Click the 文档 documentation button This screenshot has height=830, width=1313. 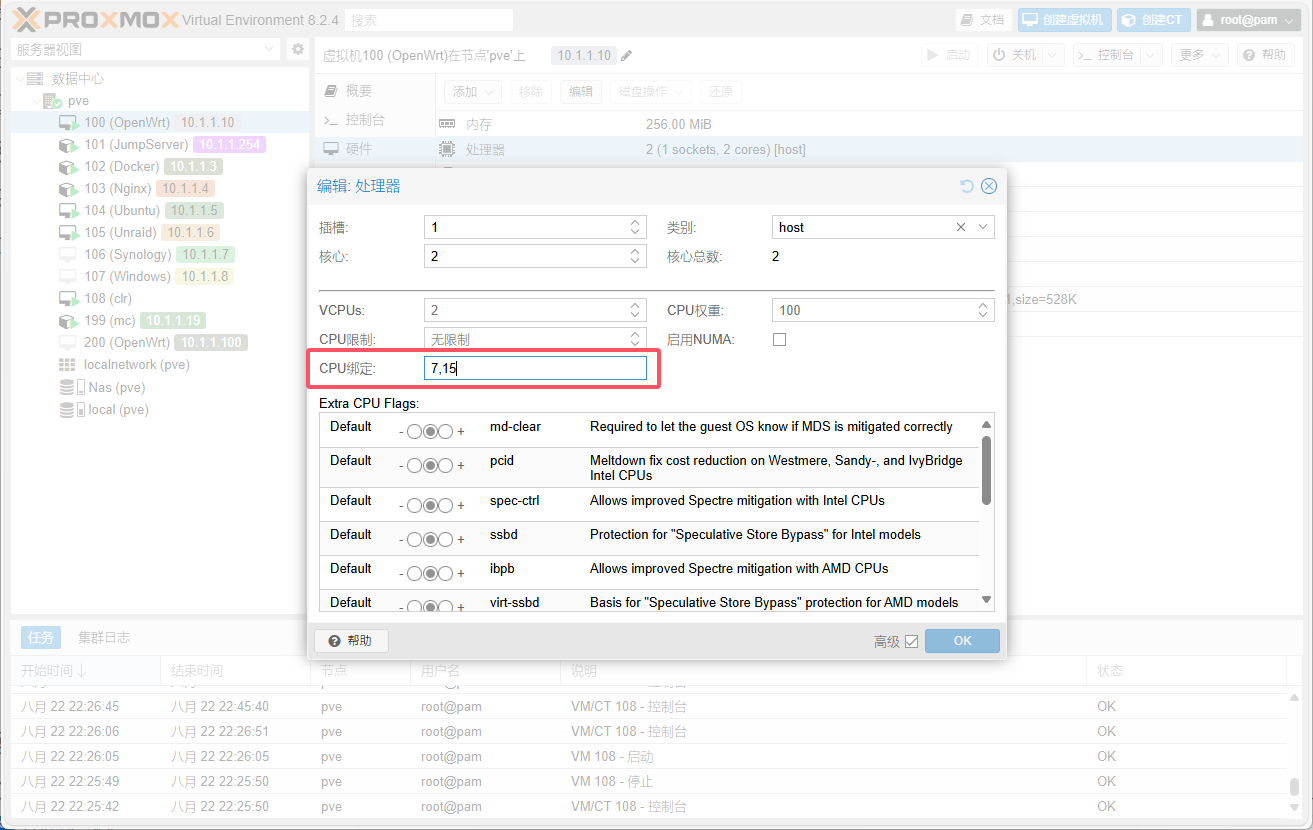(984, 20)
